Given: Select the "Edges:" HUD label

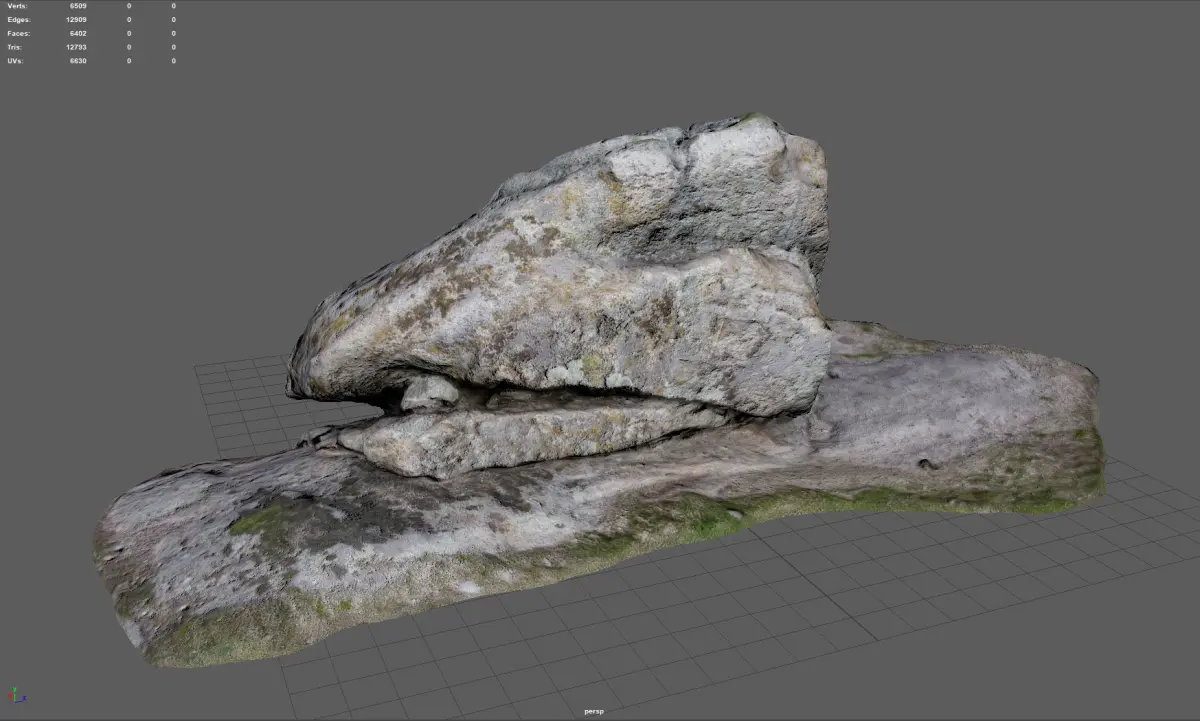Looking at the screenshot, I should coord(19,20).
